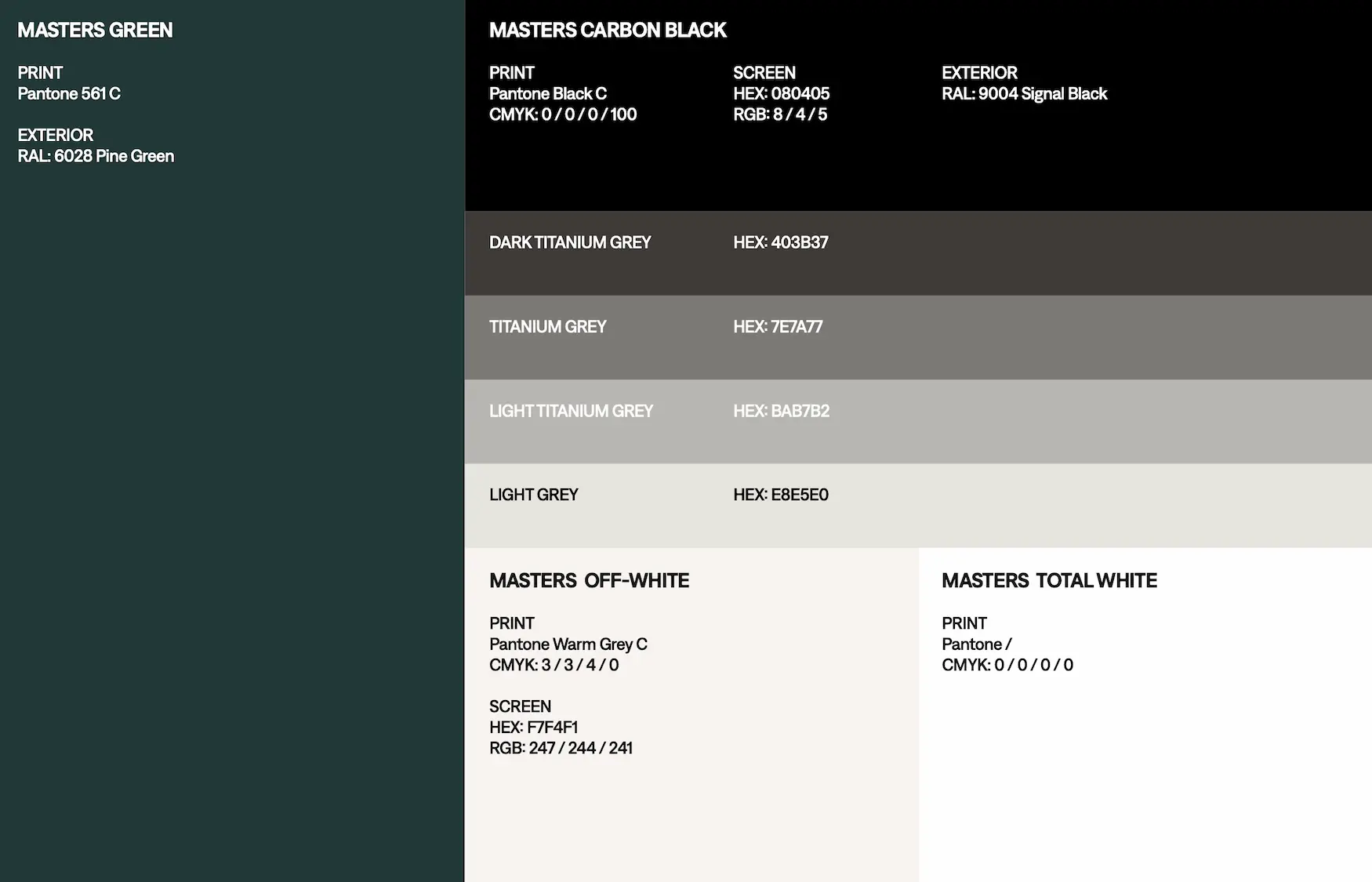Select the HEX: 080405 screen value
This screenshot has height=882, width=1372.
[781, 94]
